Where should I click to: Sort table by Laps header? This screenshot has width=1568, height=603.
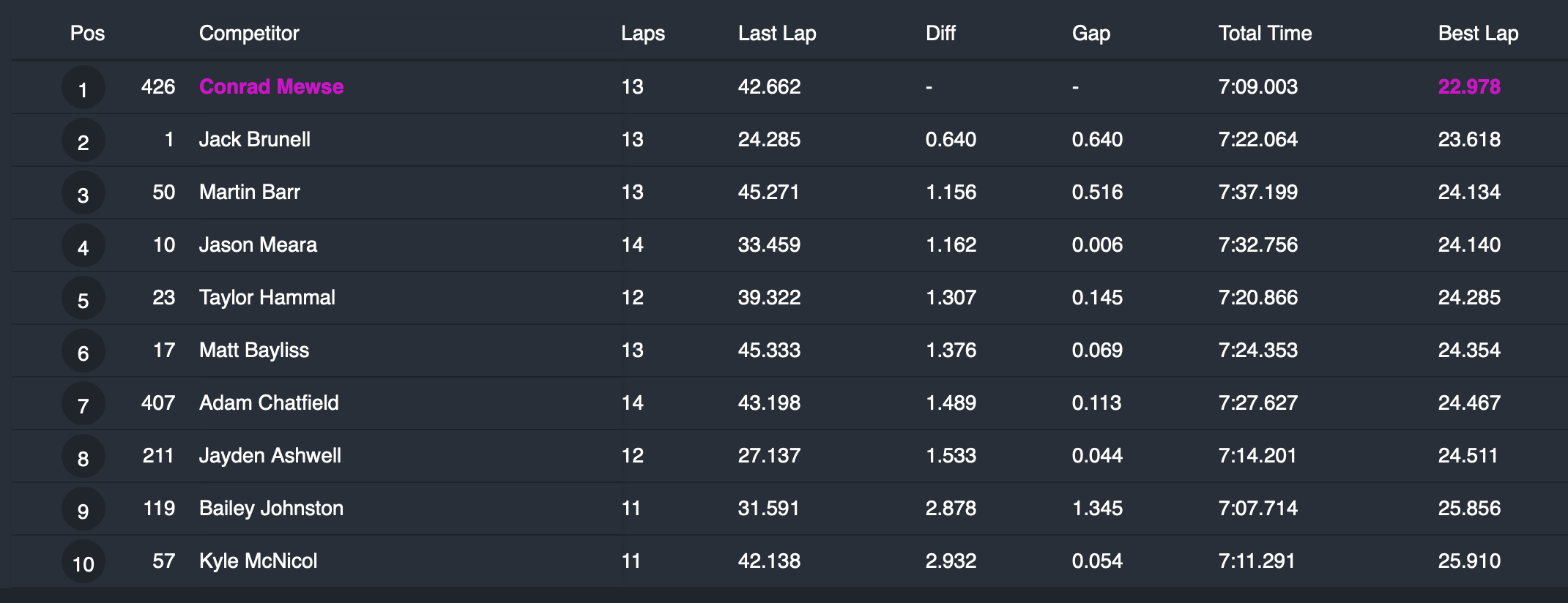tap(642, 33)
